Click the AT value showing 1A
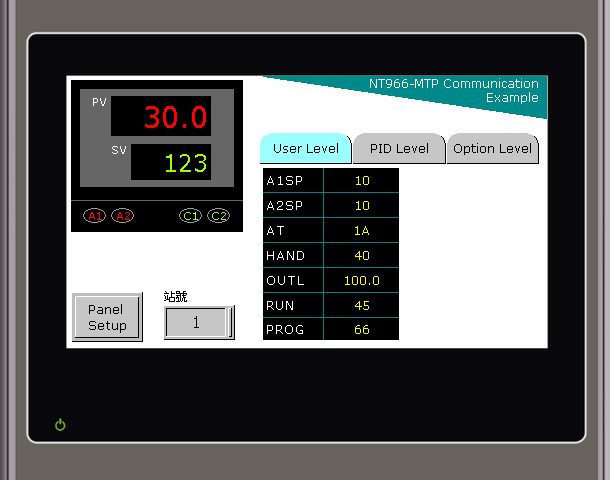Viewport: 610px width, 480px height. click(361, 230)
